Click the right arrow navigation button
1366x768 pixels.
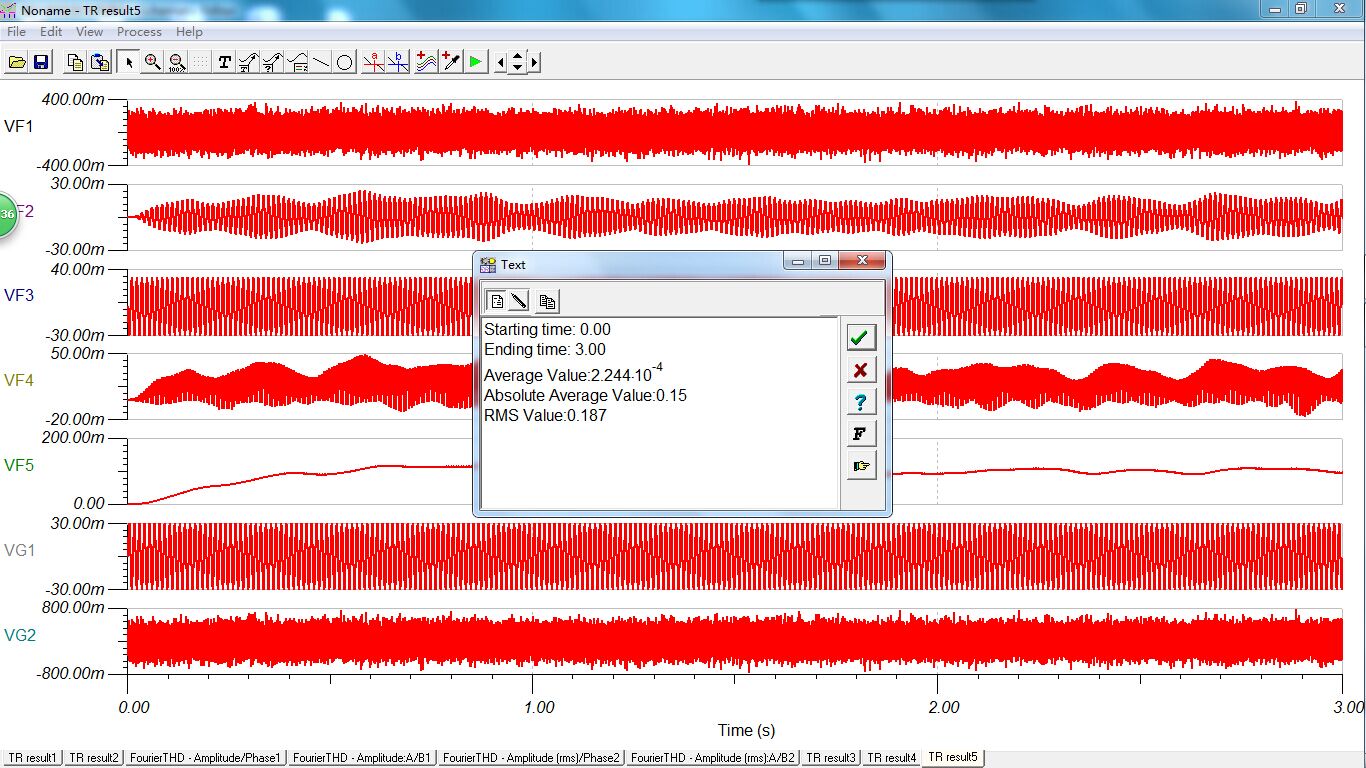coord(534,62)
